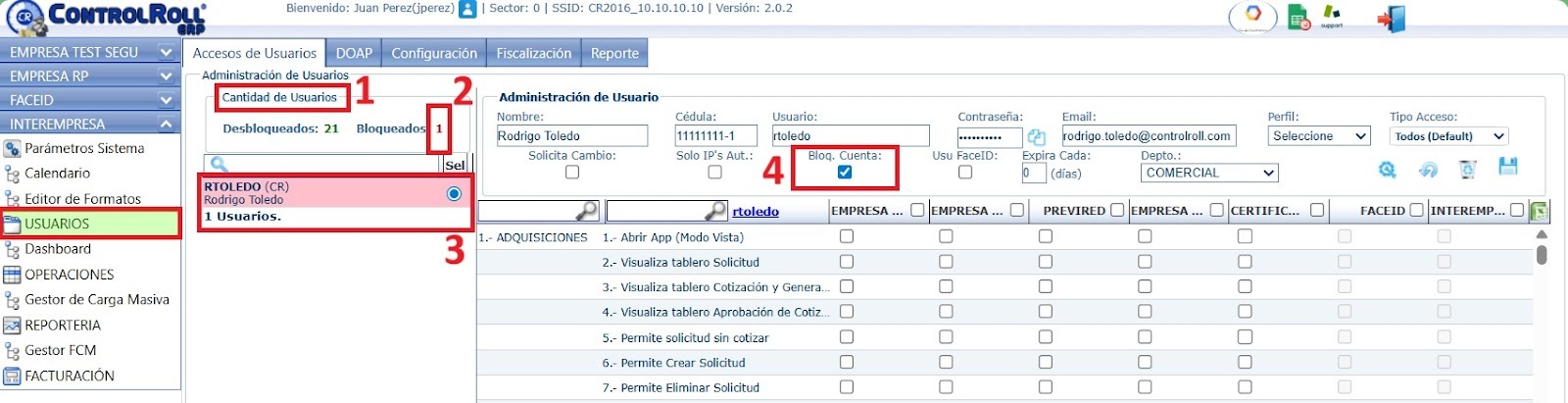Click the green Excel export icon in grid header
This screenshot has height=403, width=1568.
(x=1539, y=211)
